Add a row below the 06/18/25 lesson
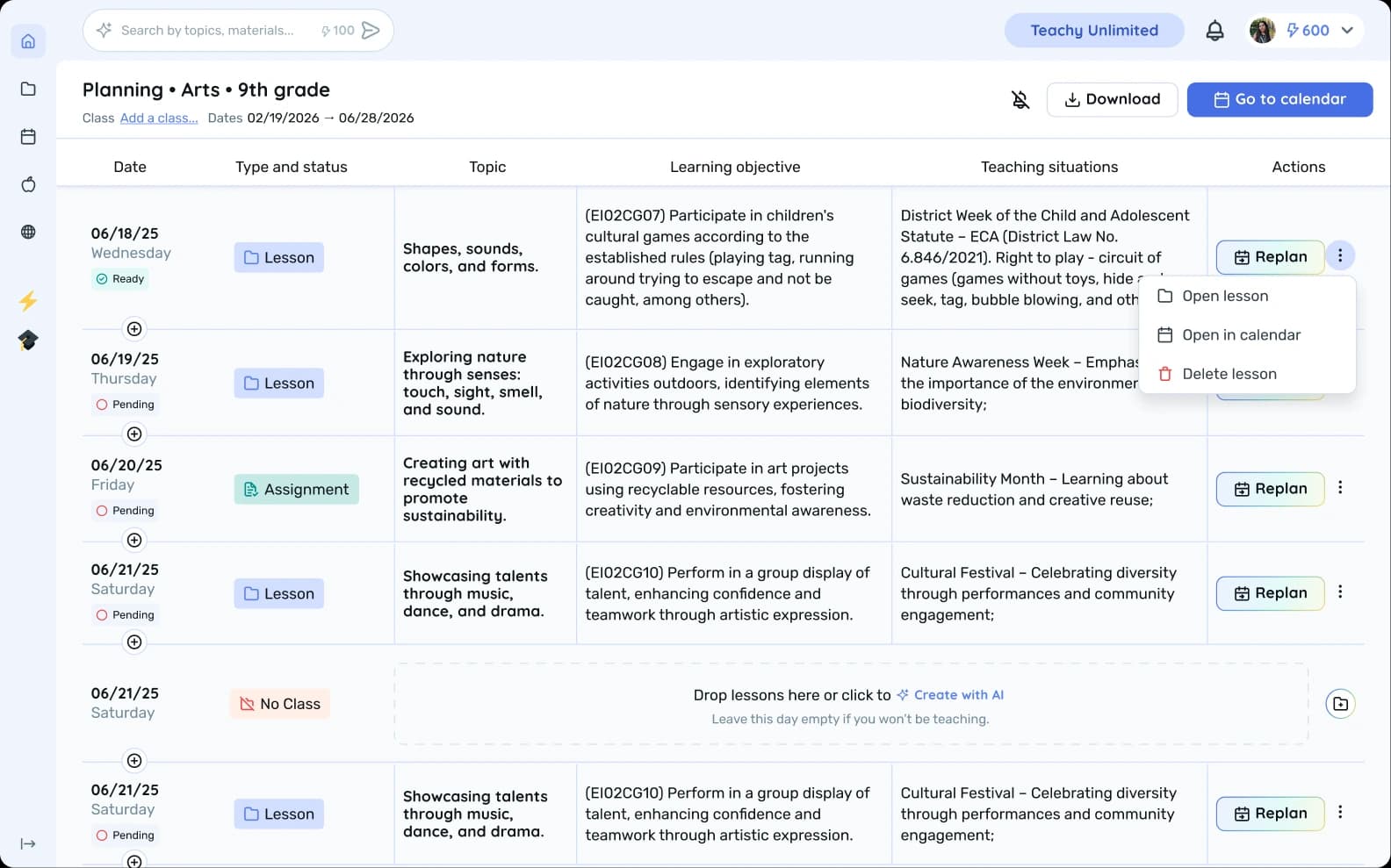This screenshot has height=868, width=1391. (134, 328)
